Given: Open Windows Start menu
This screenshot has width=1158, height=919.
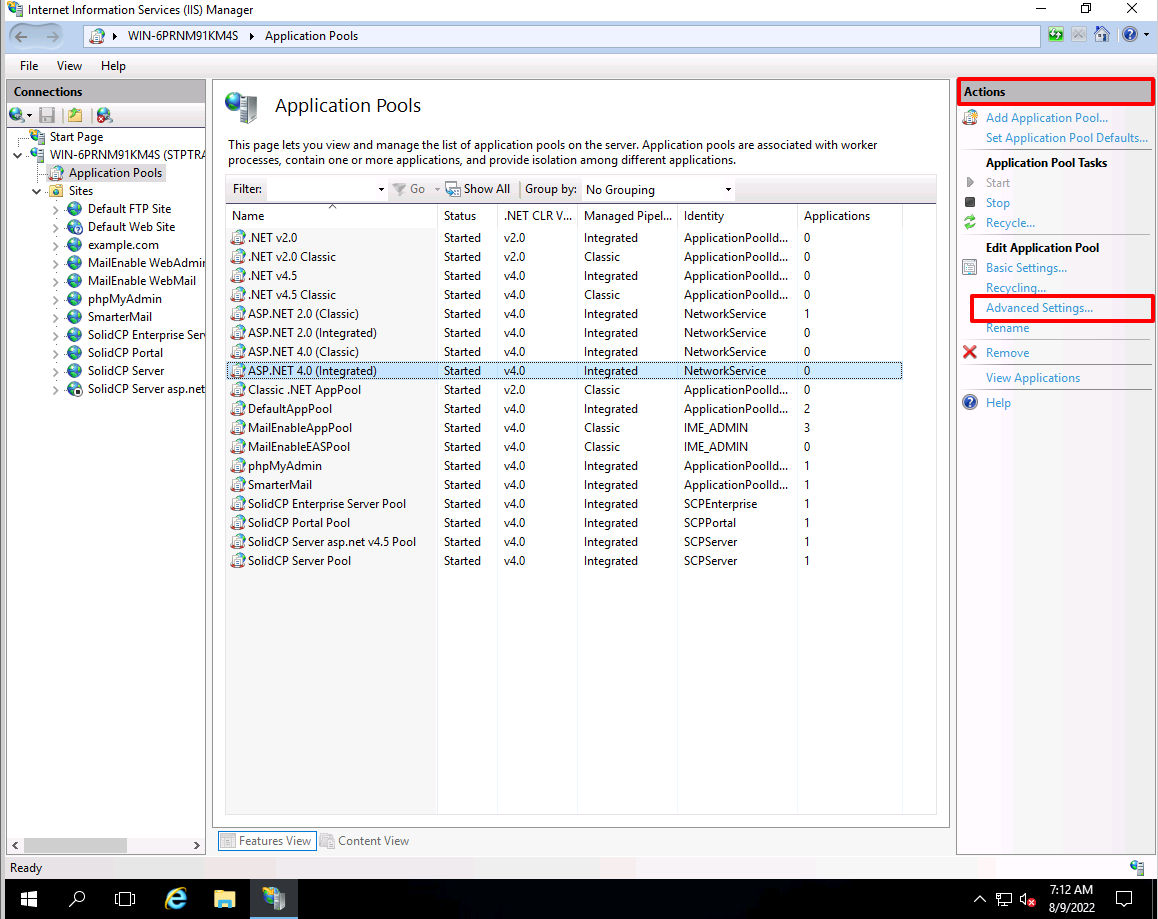Looking at the screenshot, I should 29,899.
